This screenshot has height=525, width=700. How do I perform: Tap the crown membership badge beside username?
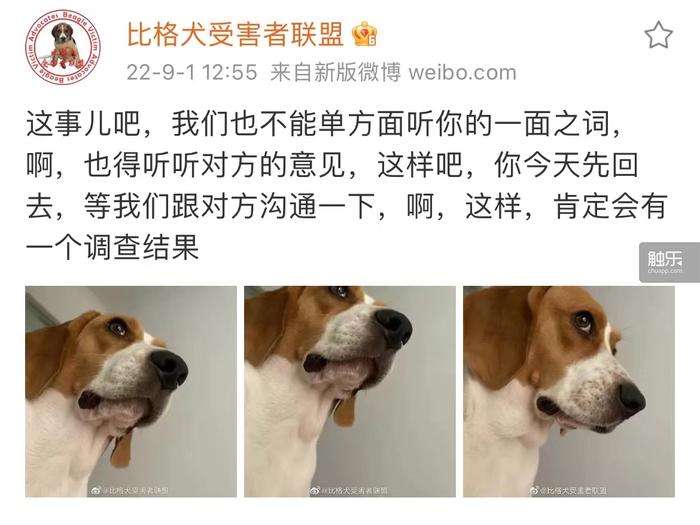pyautogui.click(x=364, y=34)
